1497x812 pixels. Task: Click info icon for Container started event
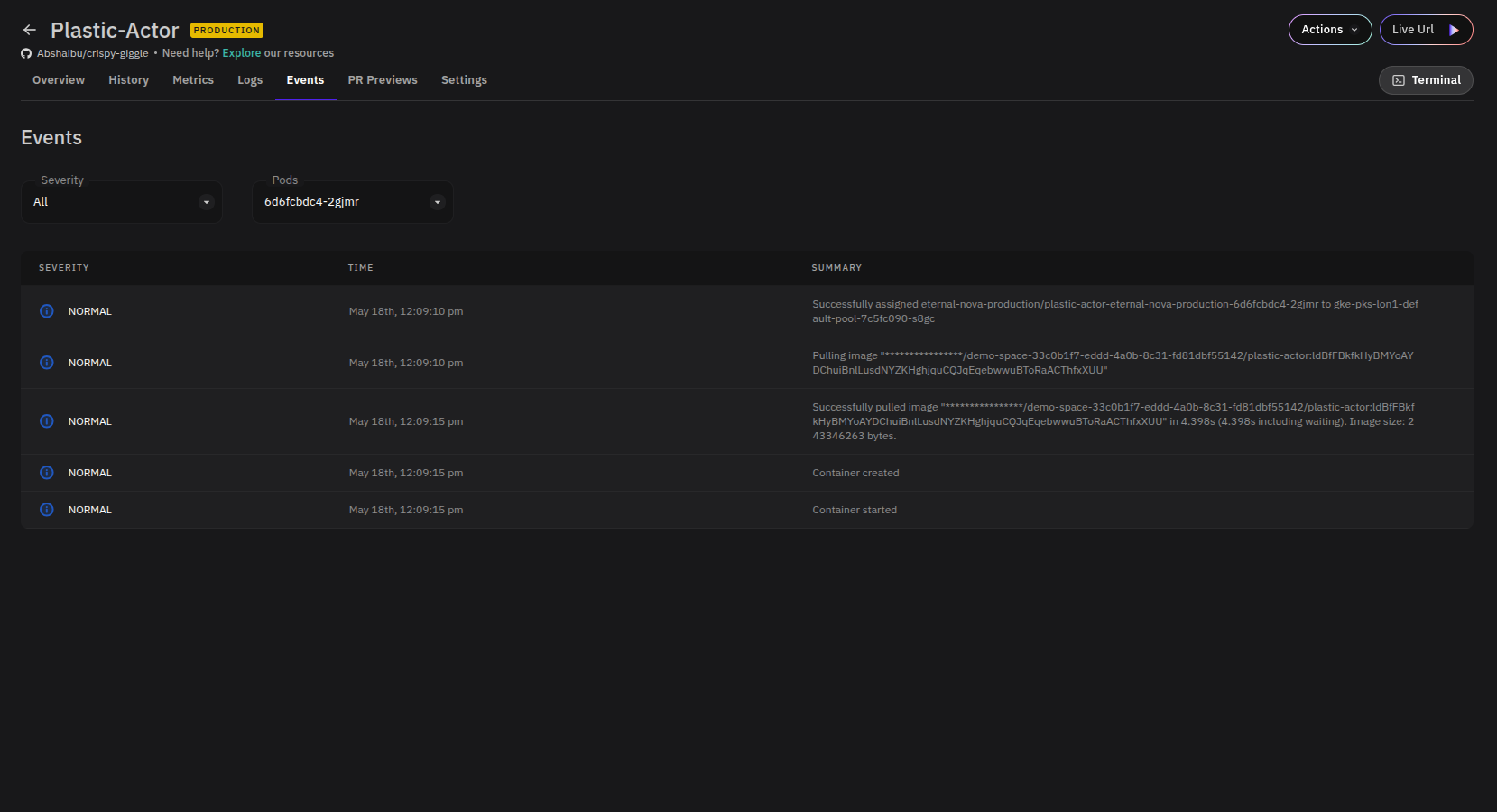pos(47,510)
